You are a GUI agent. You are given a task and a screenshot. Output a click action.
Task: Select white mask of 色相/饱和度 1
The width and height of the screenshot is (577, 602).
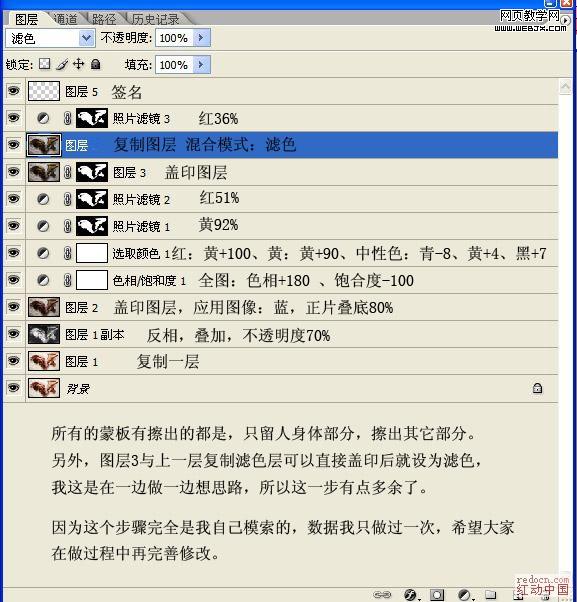tap(92, 280)
